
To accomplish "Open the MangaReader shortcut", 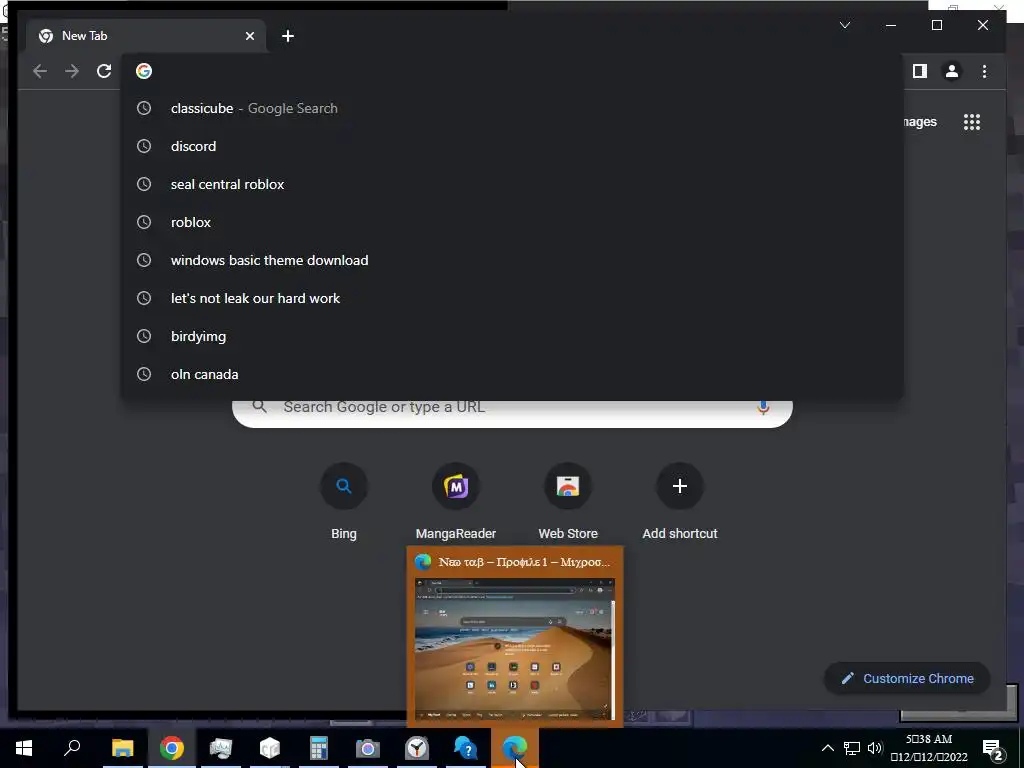I will pyautogui.click(x=456, y=502).
